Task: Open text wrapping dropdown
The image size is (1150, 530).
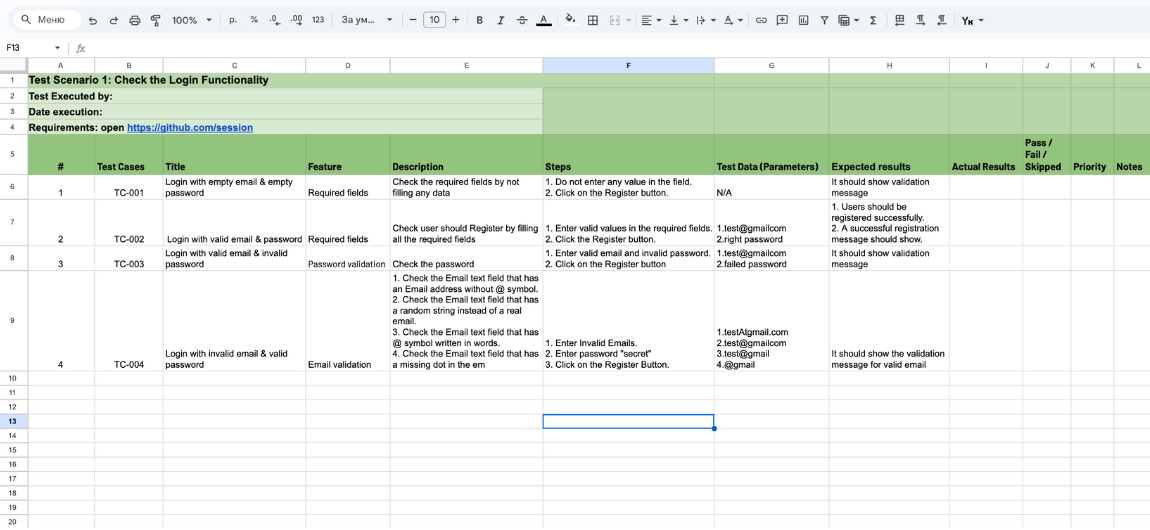Action: [x=705, y=21]
